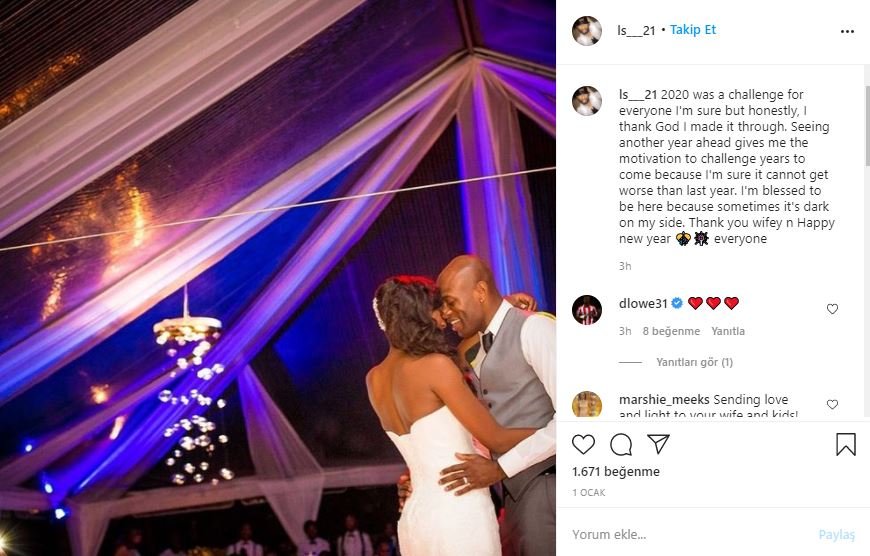Submit comment with 'Paylaş' button
The width and height of the screenshot is (870, 556).
[837, 534]
